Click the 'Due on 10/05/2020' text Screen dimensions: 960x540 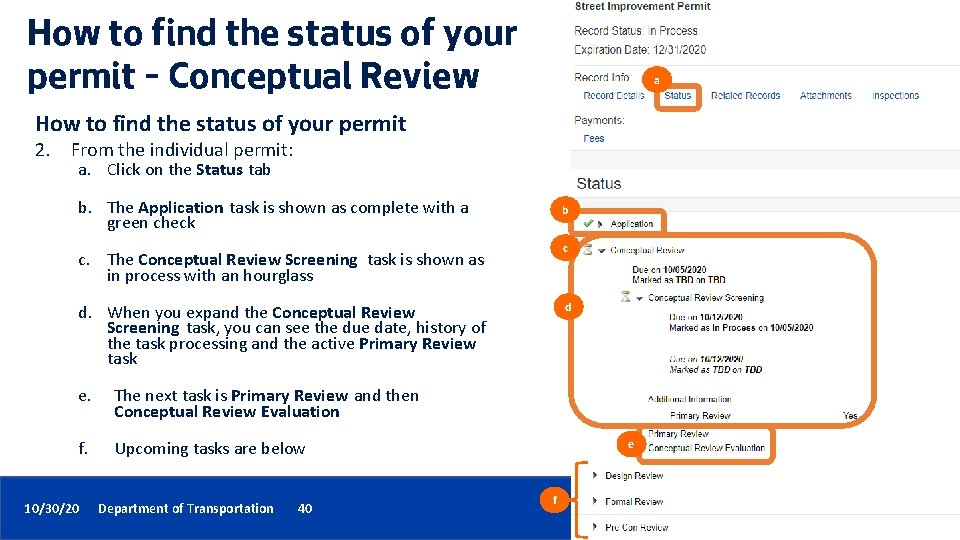click(669, 269)
